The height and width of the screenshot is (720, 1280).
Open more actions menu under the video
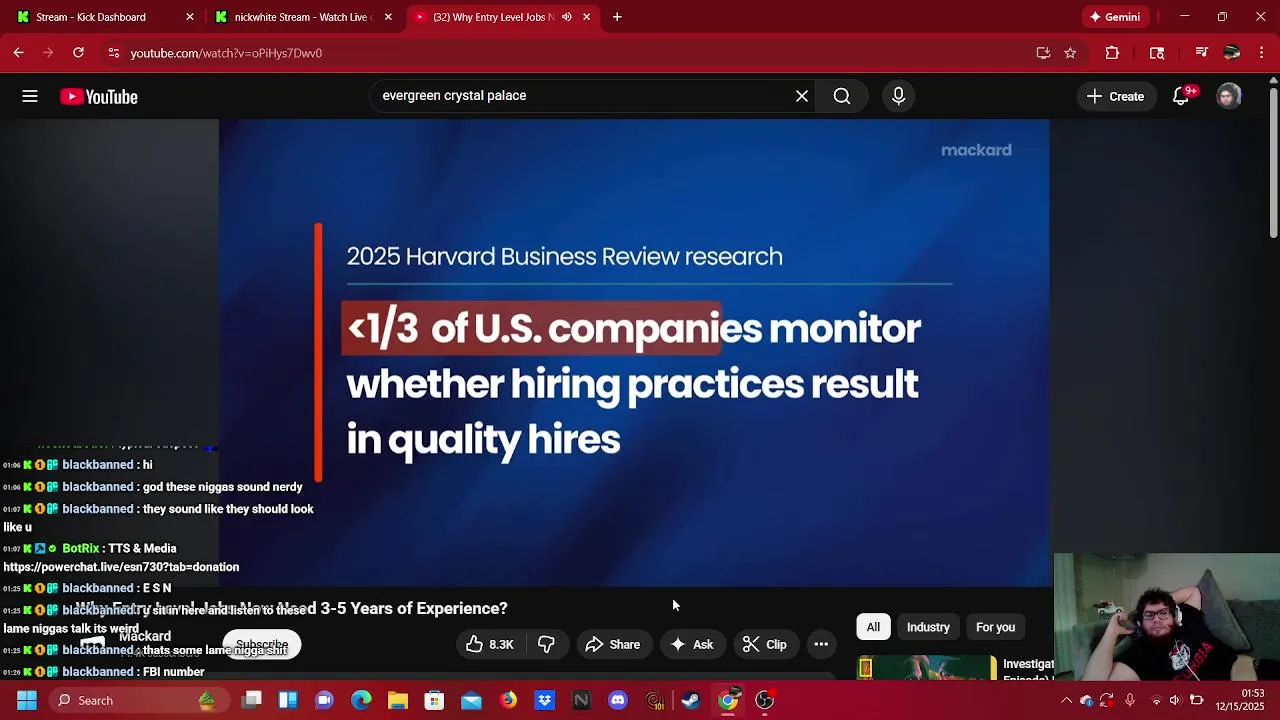coord(821,645)
